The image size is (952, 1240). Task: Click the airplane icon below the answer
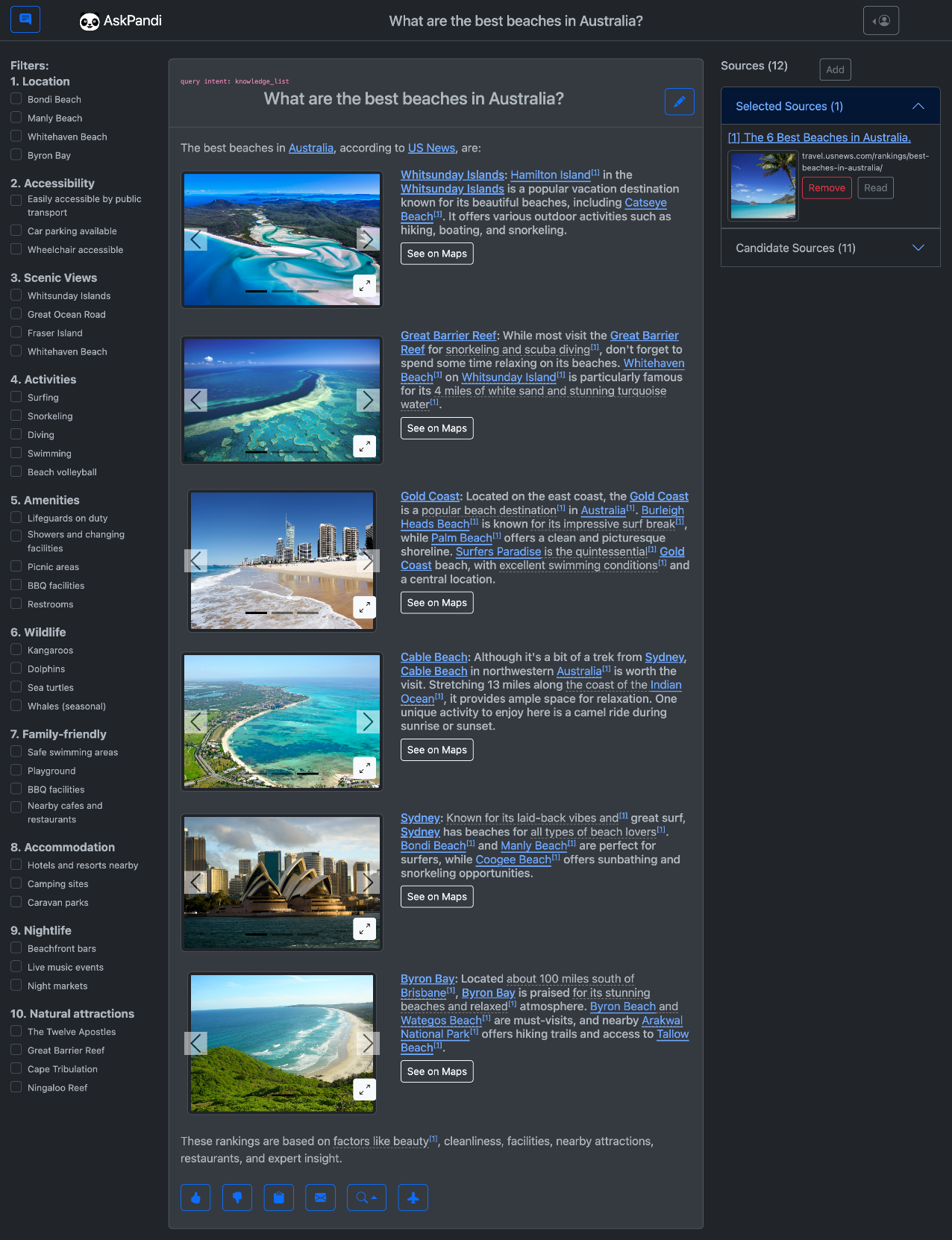coord(413,1197)
